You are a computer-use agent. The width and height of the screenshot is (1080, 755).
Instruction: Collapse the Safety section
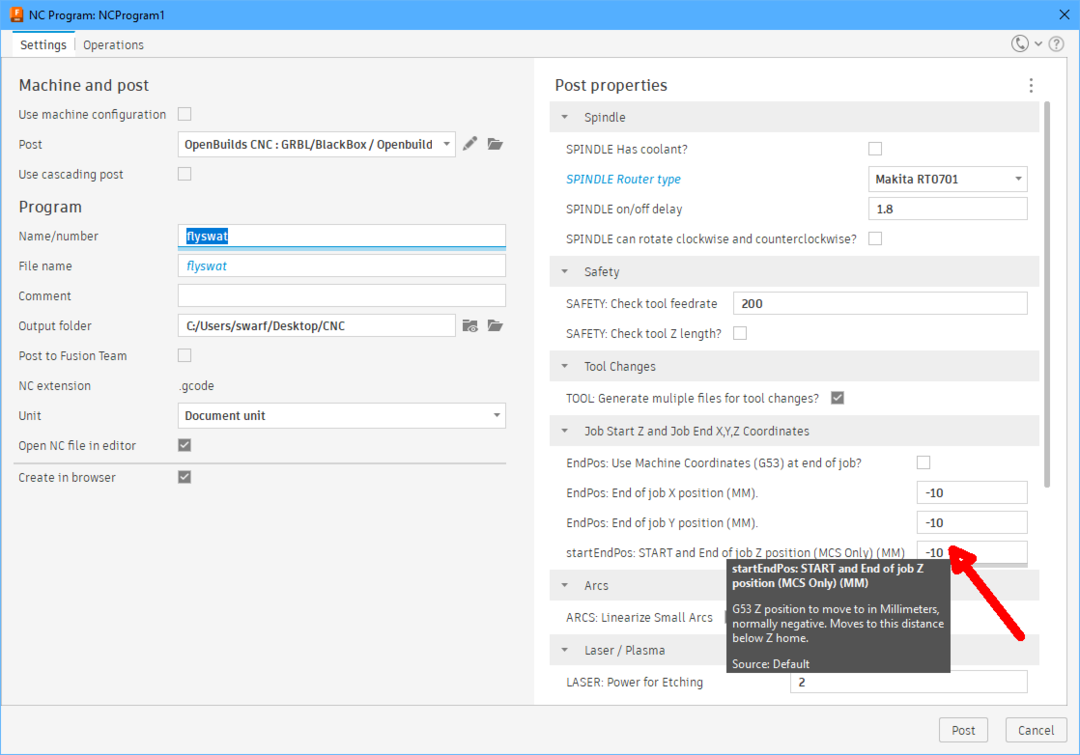click(x=566, y=272)
